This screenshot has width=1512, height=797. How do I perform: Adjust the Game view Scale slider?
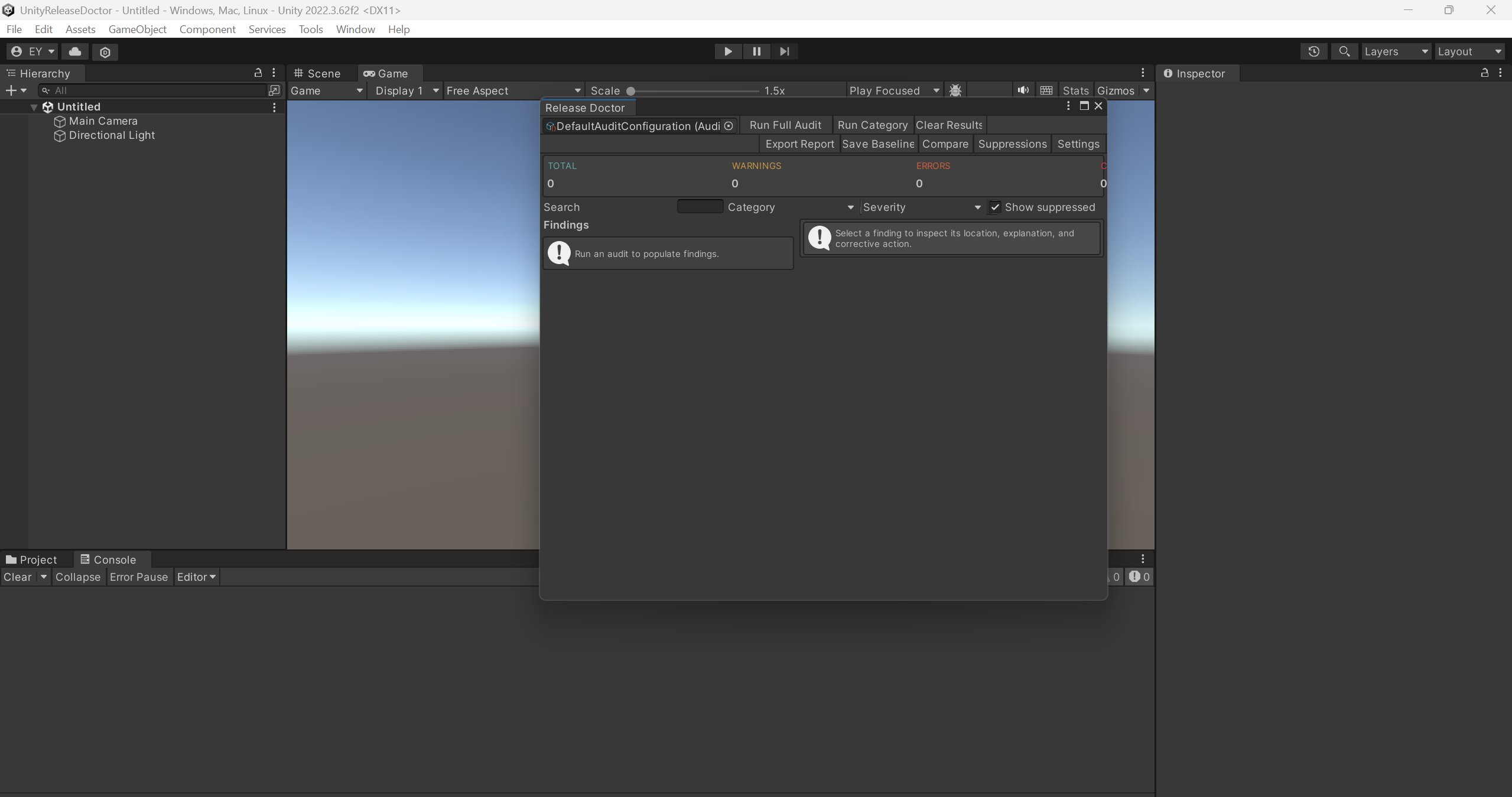(x=694, y=91)
